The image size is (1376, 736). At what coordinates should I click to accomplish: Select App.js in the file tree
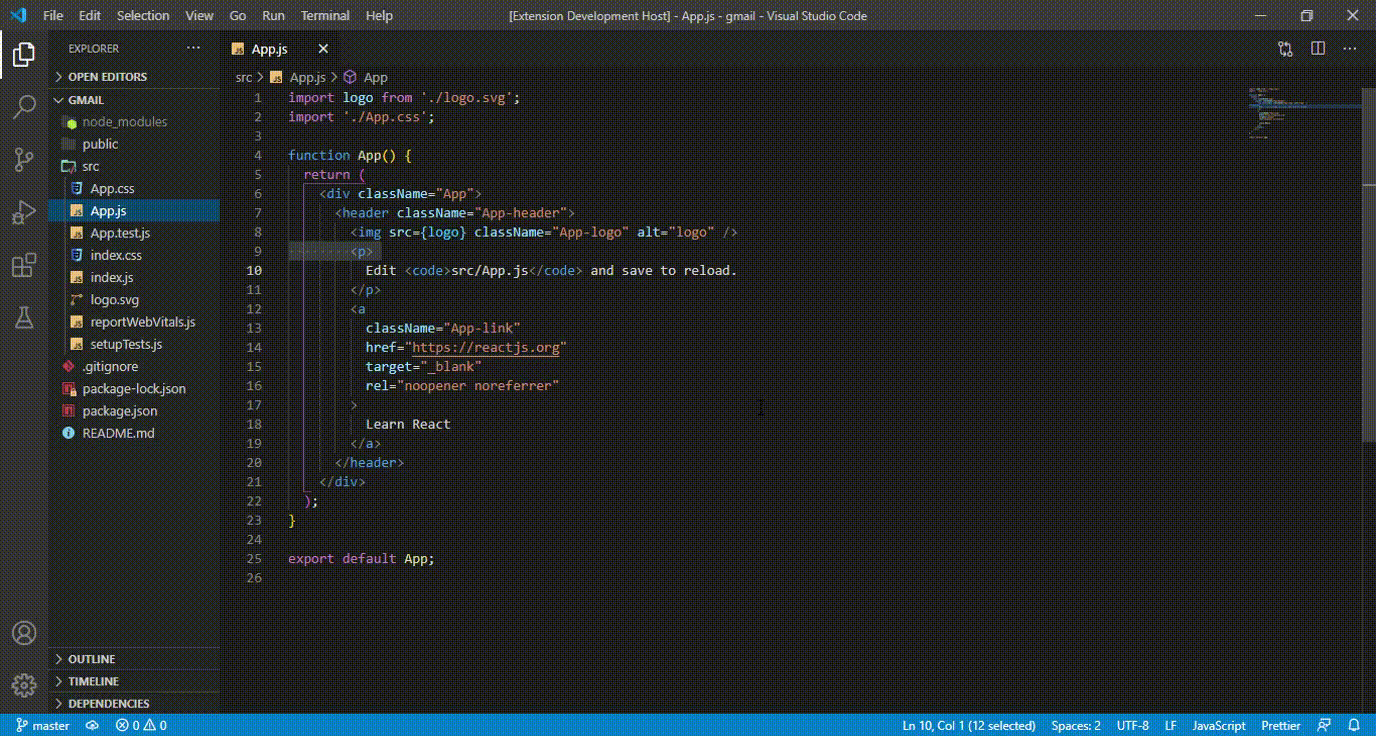[134, 211]
